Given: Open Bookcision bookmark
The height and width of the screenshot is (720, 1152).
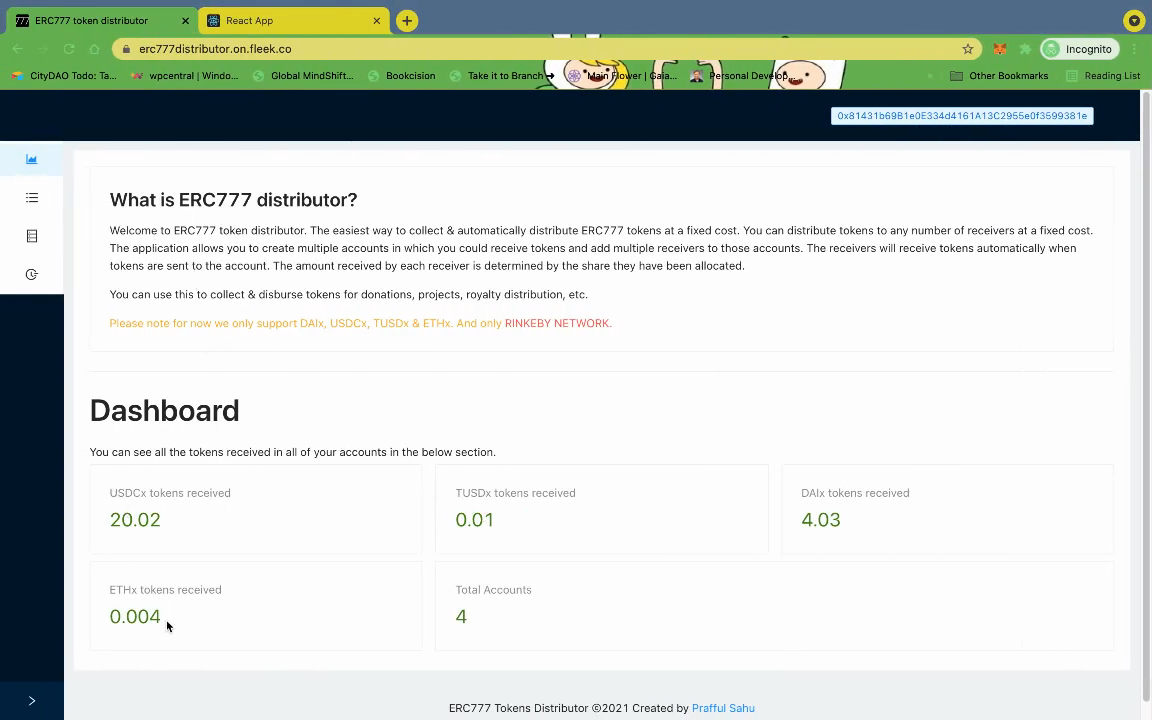Looking at the screenshot, I should click(402, 76).
